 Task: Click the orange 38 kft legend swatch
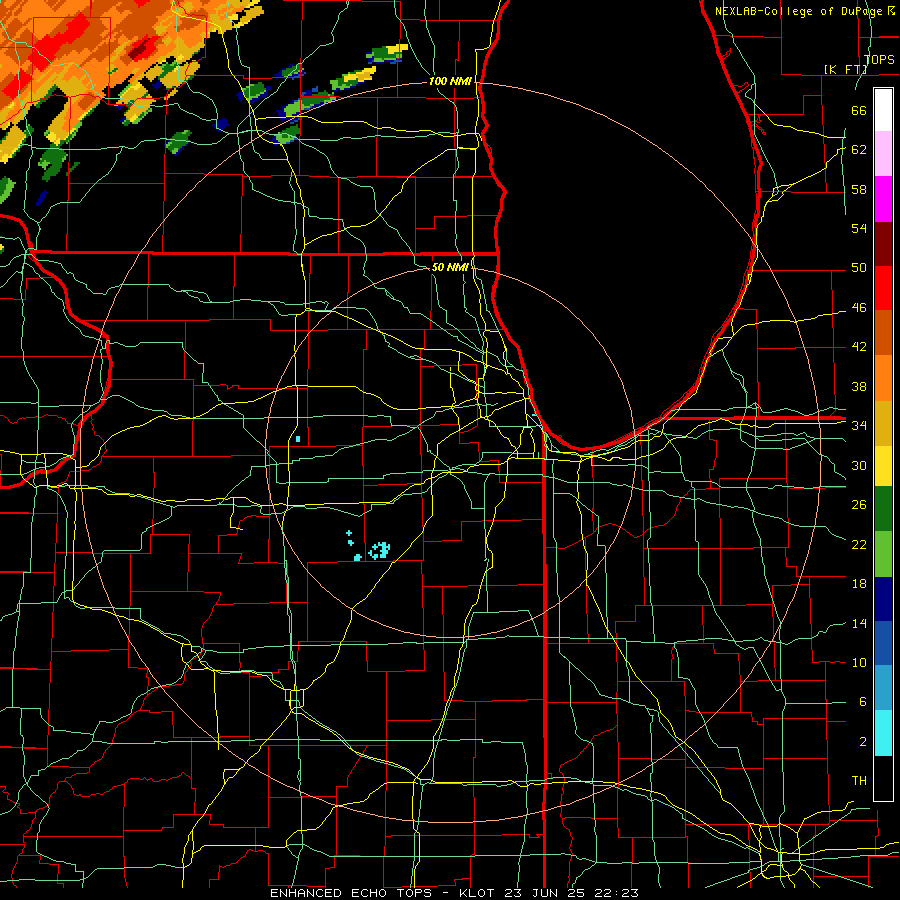pos(883,378)
